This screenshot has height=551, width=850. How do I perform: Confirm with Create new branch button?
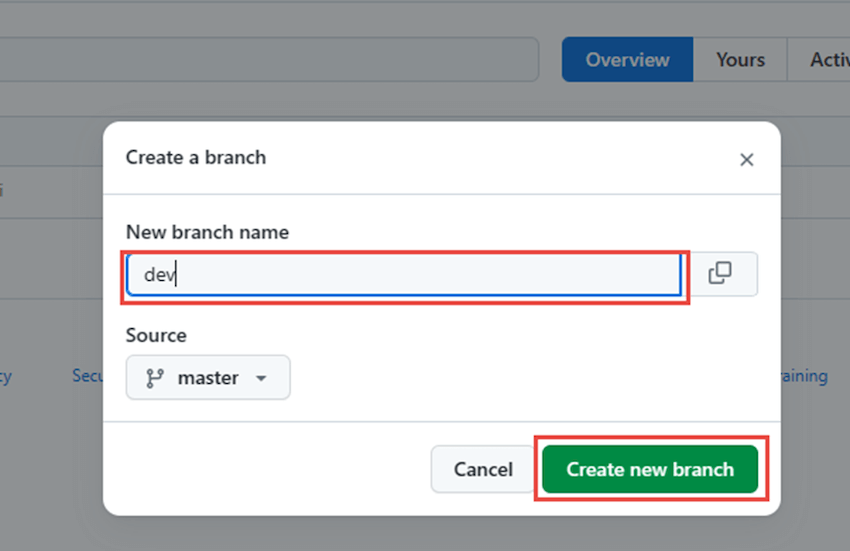(x=650, y=469)
